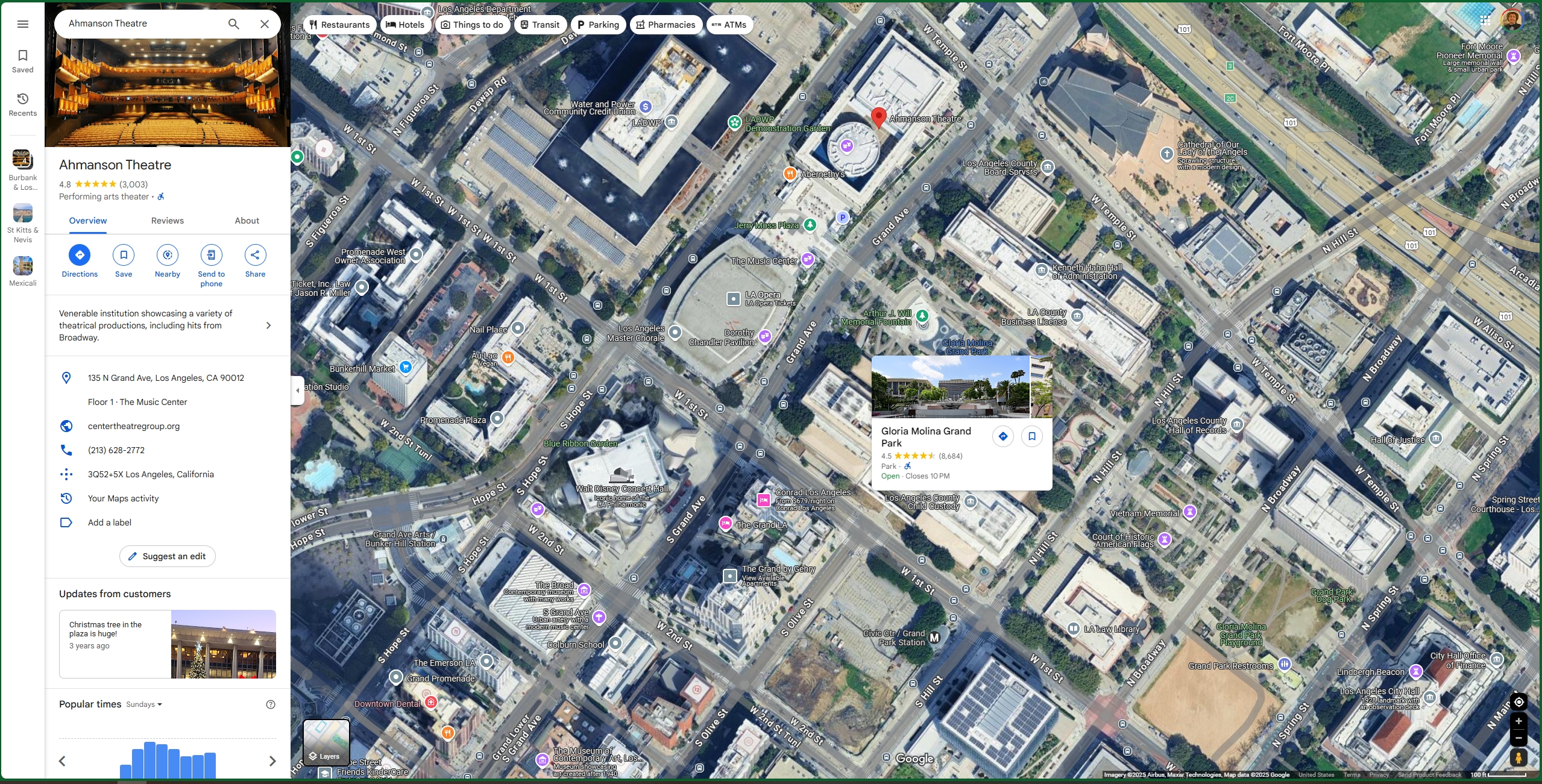
Task: Open the centertheatregroup.org website link
Action: pyautogui.click(x=134, y=426)
